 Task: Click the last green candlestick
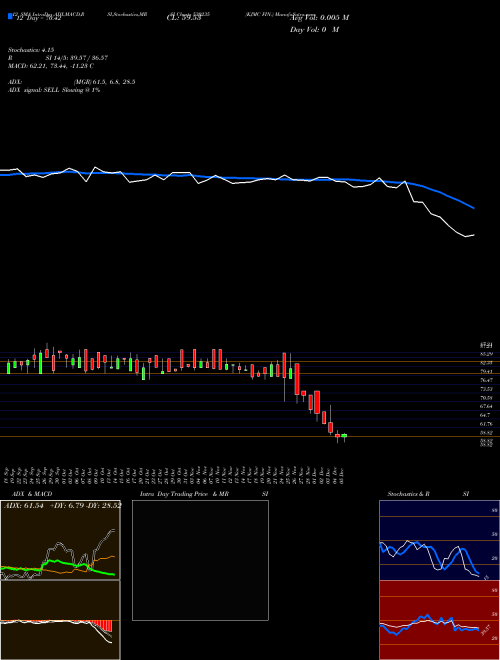point(344,436)
